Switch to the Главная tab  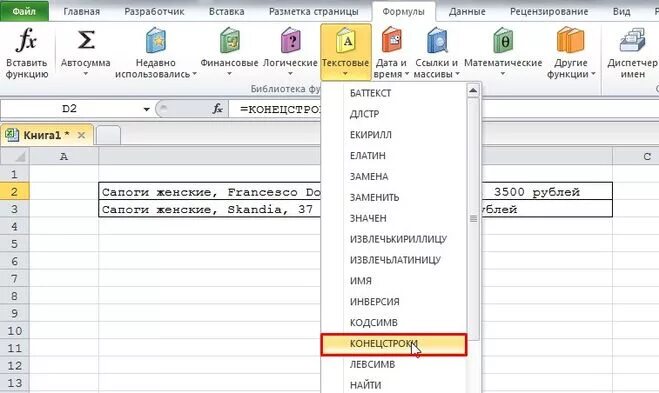82,11
